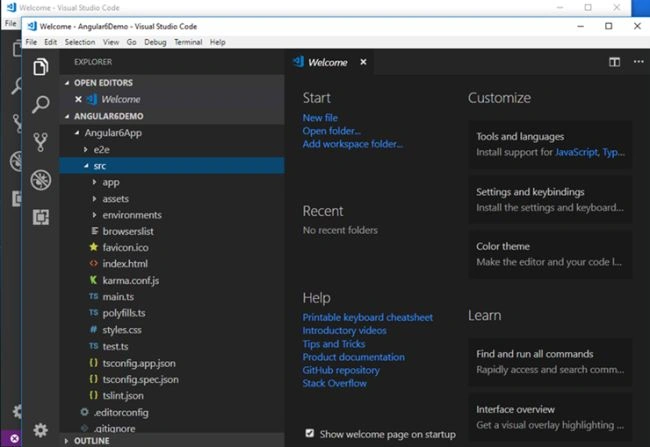
Task: Open the Explorer view in activity bar
Action: (41, 67)
